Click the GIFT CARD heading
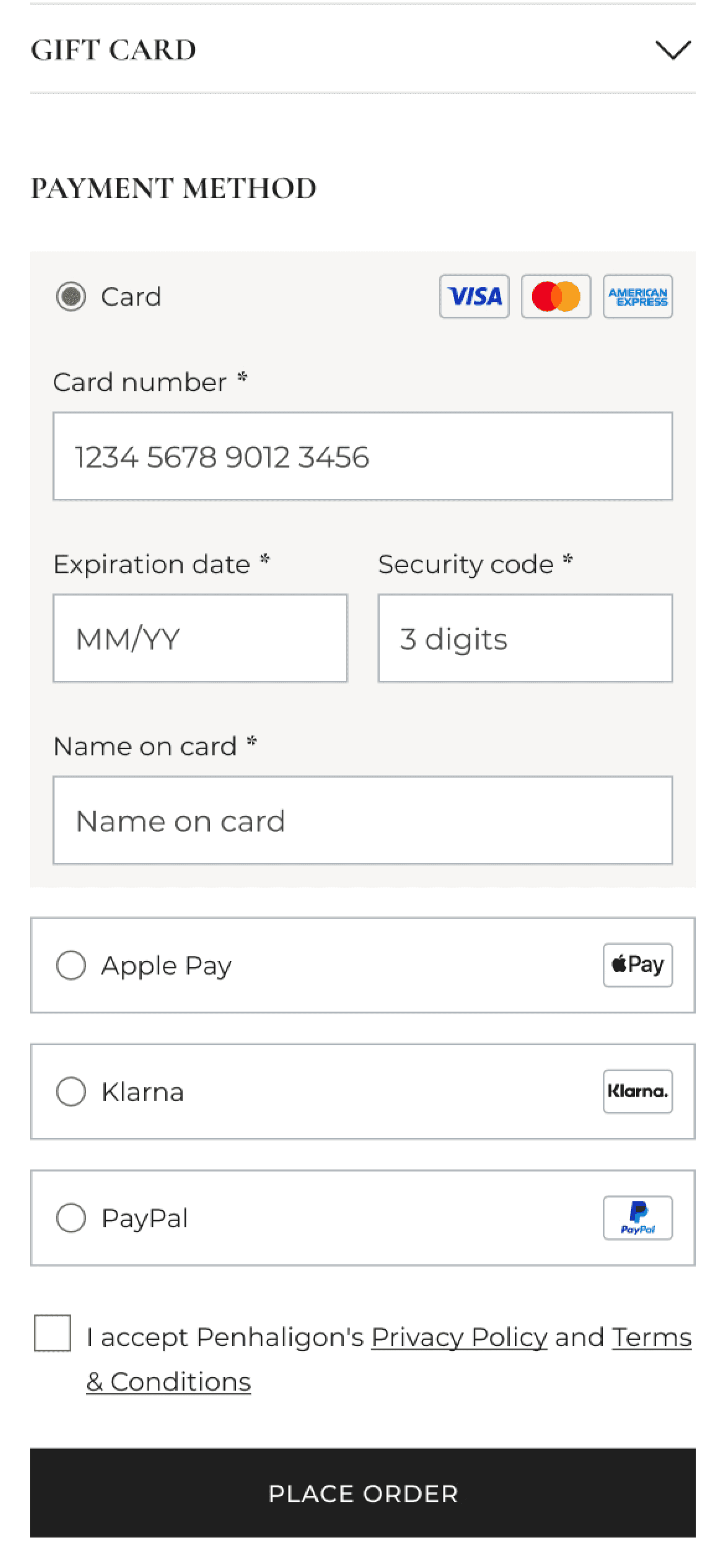Image resolution: width=725 pixels, height=1568 pixels. click(113, 50)
